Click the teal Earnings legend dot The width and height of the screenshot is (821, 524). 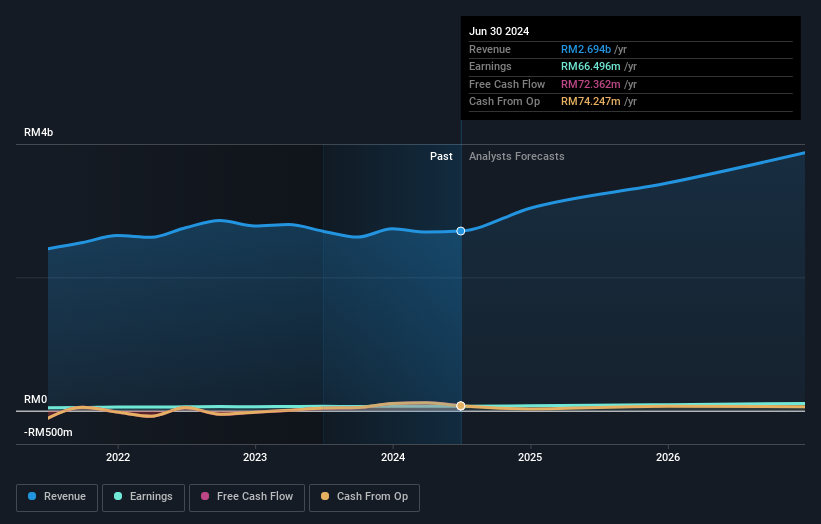[118, 496]
